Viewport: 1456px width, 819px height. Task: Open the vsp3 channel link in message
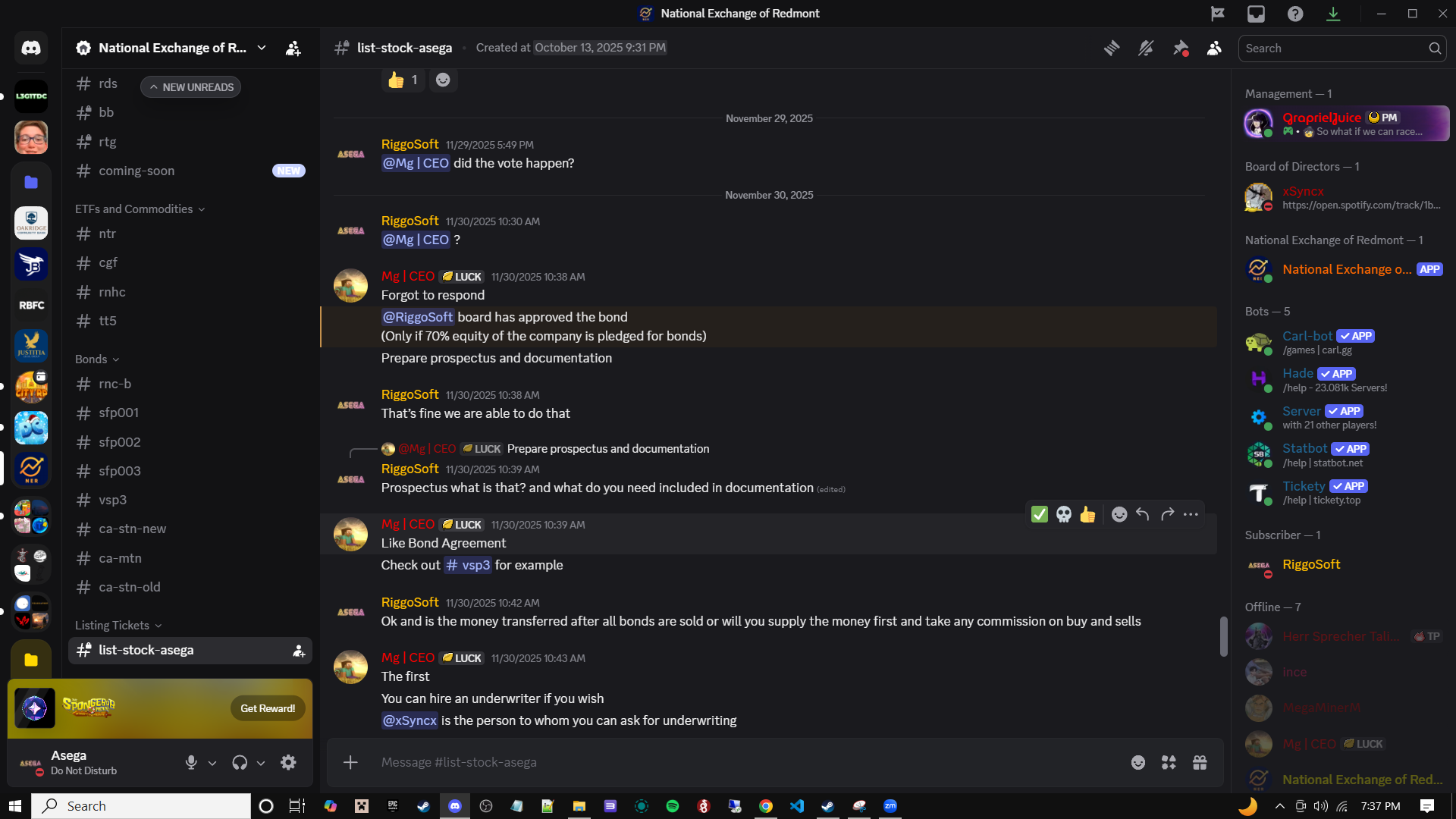467,565
